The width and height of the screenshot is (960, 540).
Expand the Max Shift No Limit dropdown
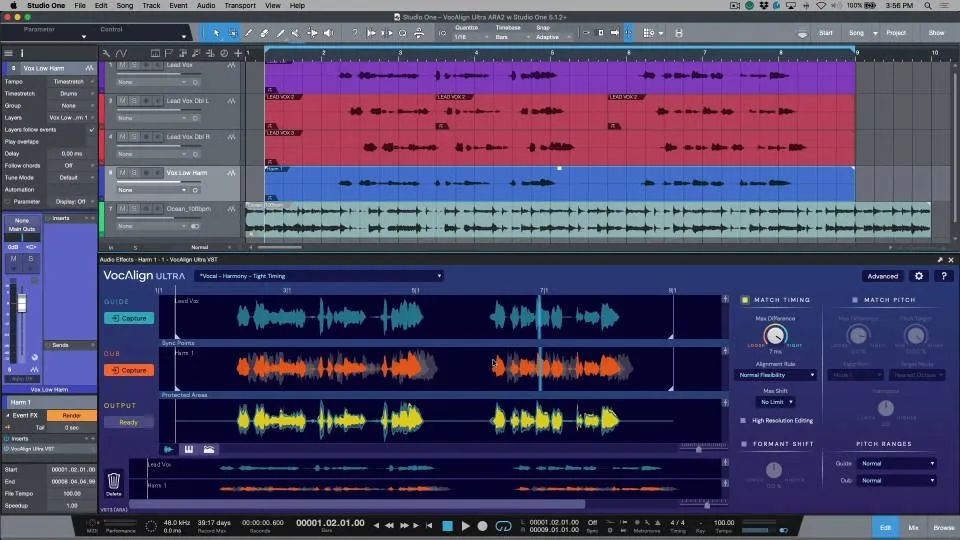pos(776,402)
